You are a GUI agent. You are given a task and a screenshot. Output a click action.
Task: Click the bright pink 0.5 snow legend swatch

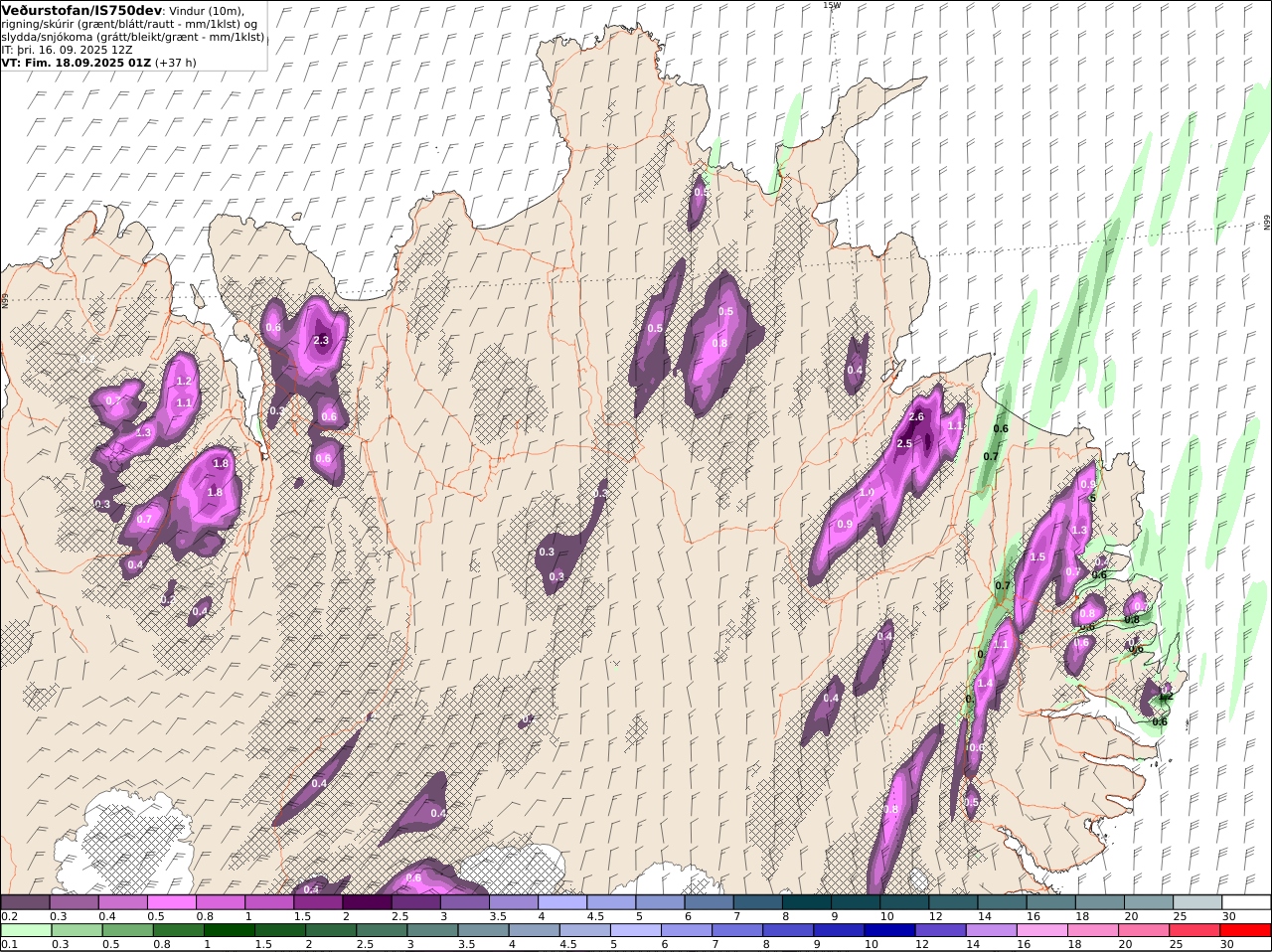click(x=171, y=902)
